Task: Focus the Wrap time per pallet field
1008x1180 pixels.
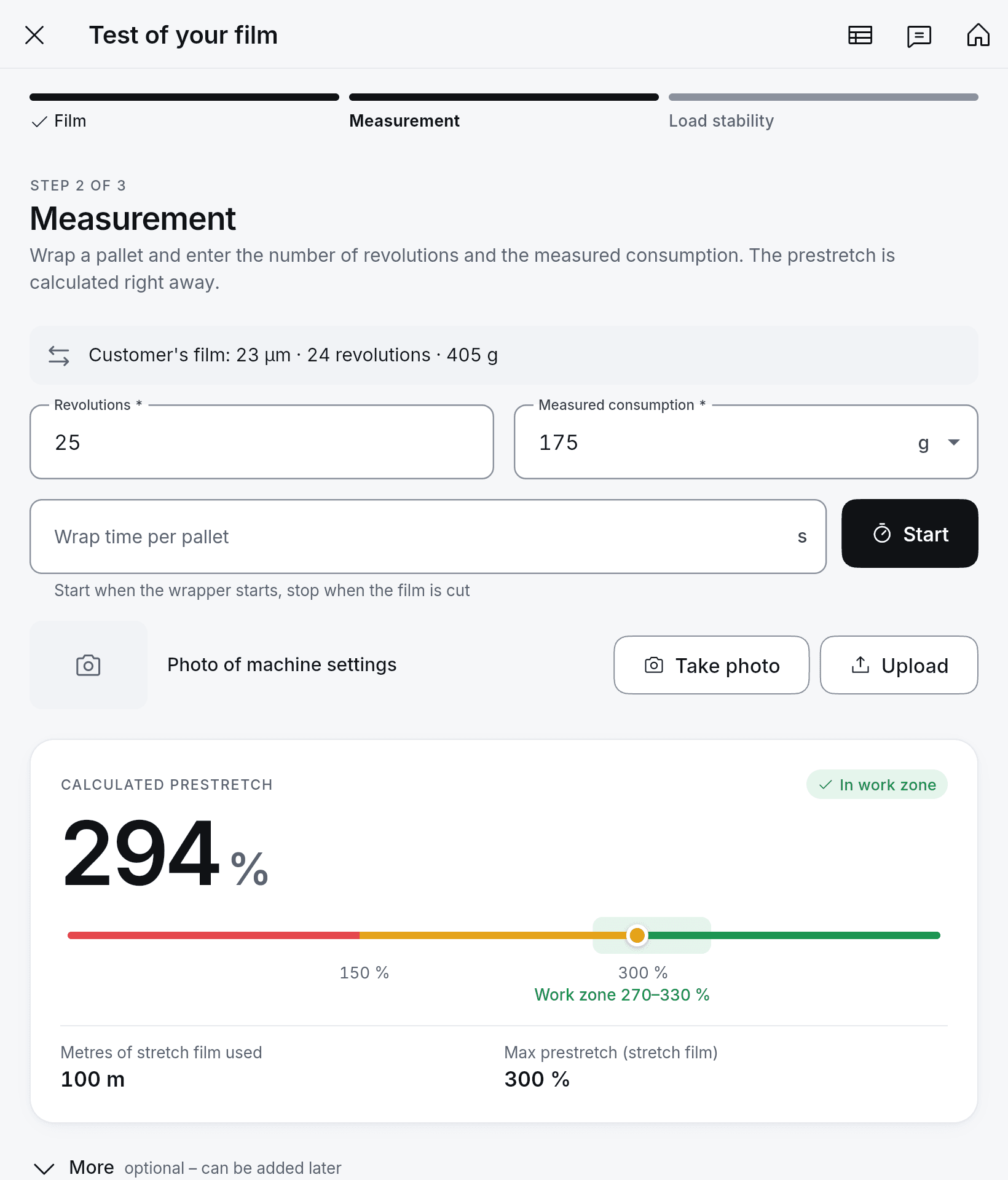Action: click(x=428, y=537)
